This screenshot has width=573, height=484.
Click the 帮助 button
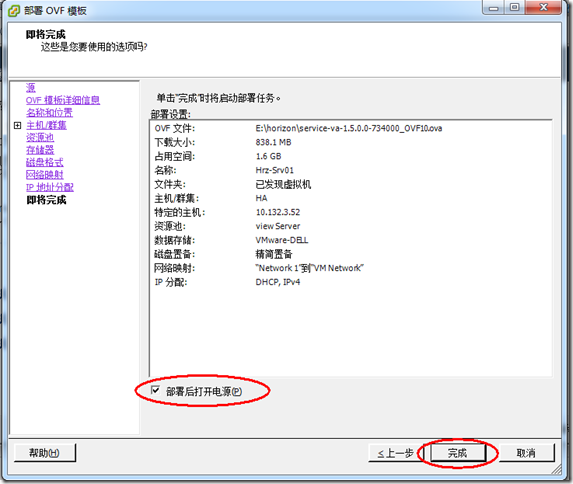pyautogui.click(x=45, y=453)
